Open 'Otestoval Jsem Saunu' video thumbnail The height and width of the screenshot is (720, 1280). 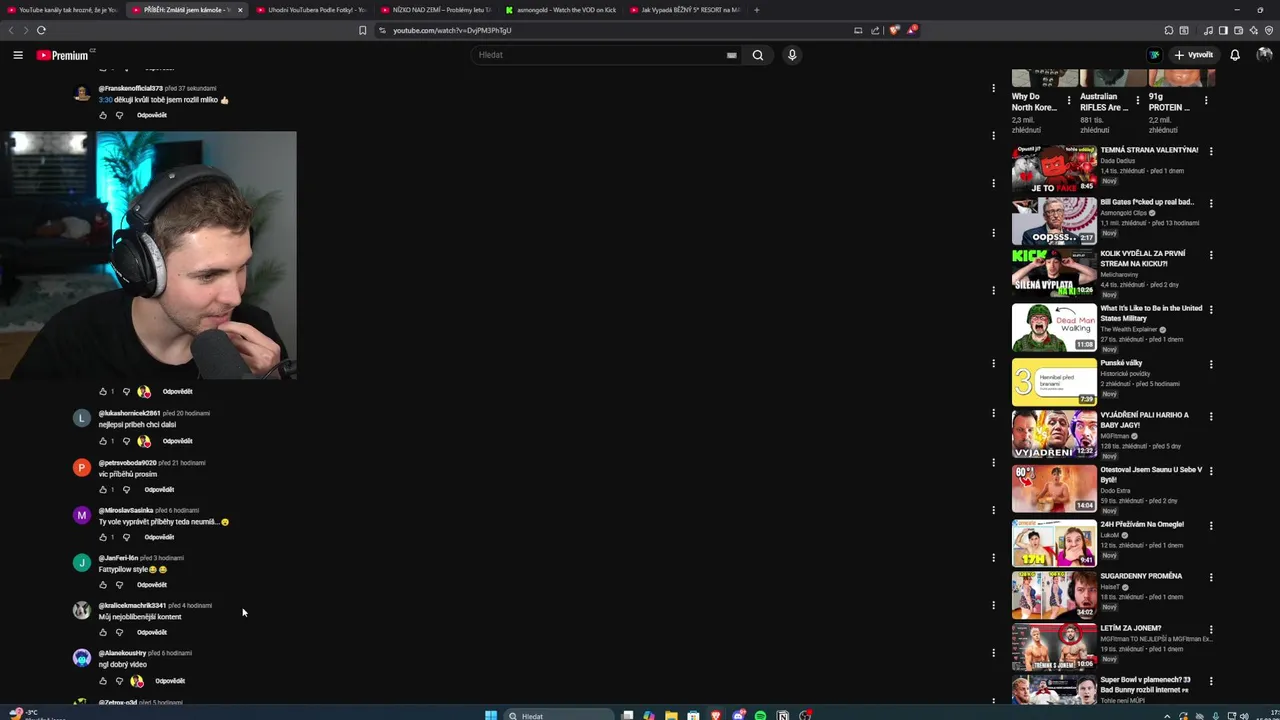(x=1054, y=488)
